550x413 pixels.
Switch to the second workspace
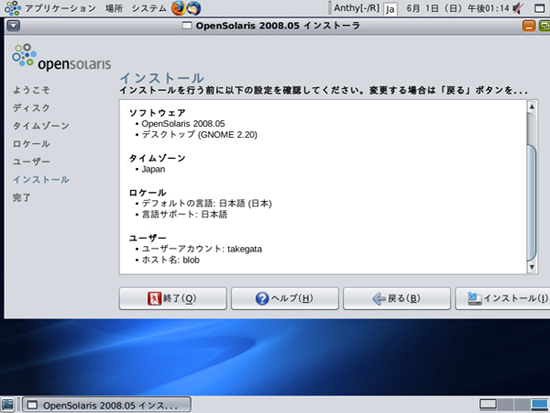[x=505, y=405]
